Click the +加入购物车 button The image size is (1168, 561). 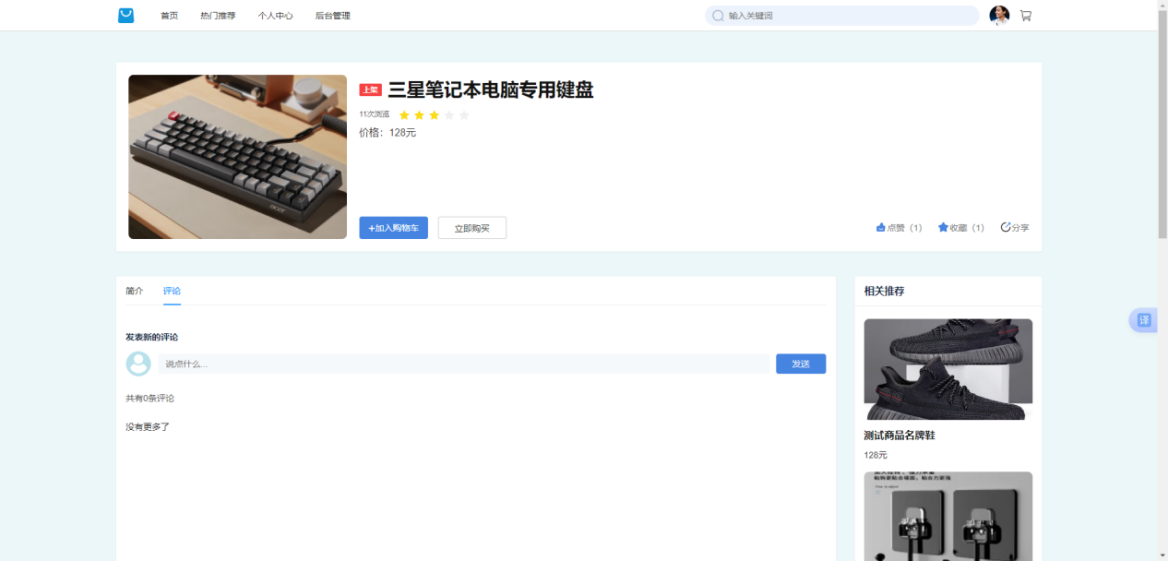pyautogui.click(x=393, y=228)
